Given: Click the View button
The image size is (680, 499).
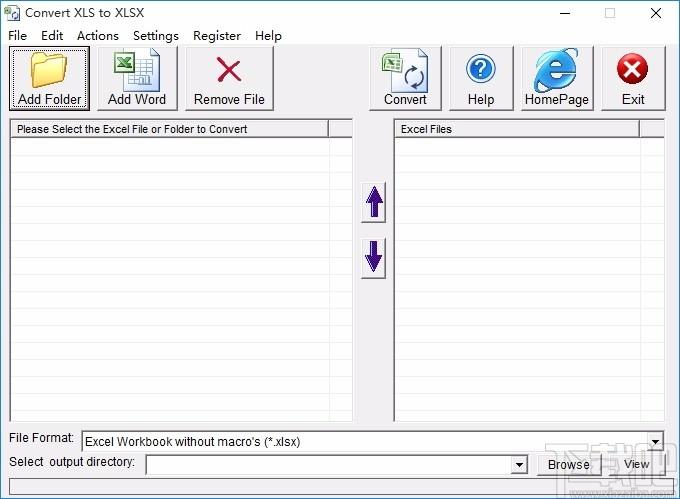Looking at the screenshot, I should pos(636,464).
